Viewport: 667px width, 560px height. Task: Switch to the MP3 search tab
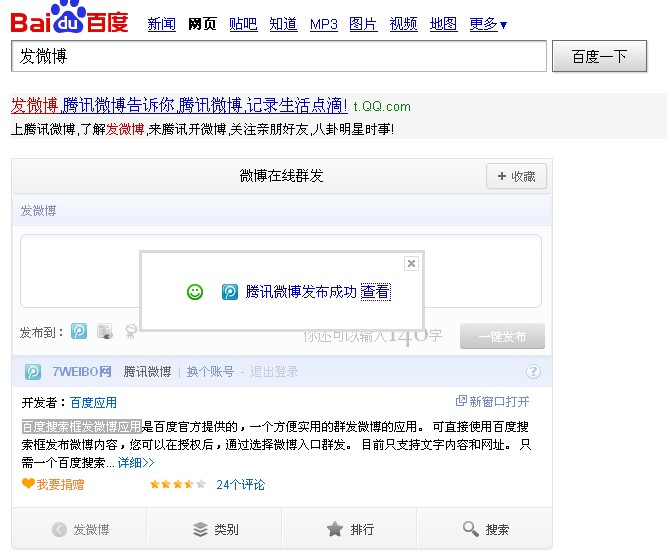[324, 24]
